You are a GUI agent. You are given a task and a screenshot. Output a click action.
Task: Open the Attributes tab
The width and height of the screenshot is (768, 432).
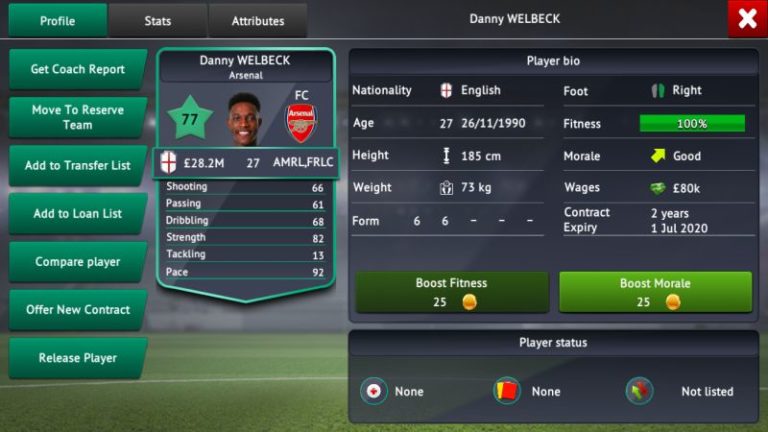(x=258, y=21)
